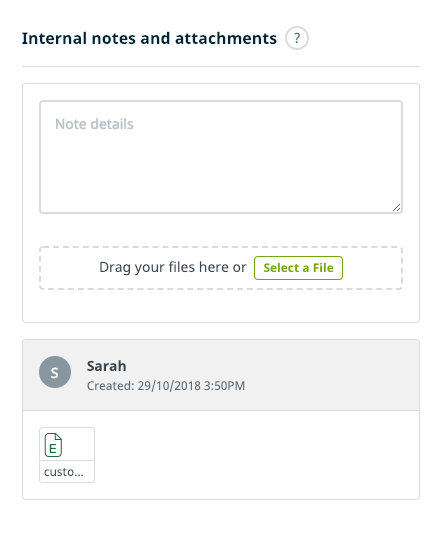Screen dimensions: 433x538
Task: Click the Internal notes and attachments heading
Action: (x=149, y=38)
